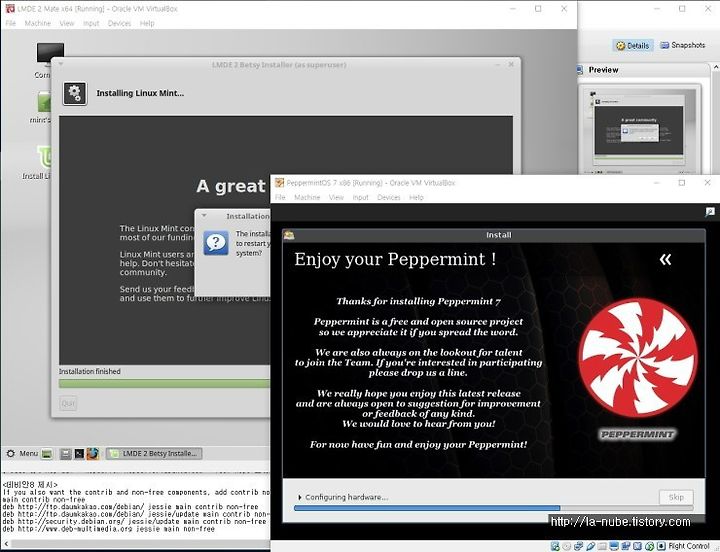Click the hard disk activity icon in PeppermintOS status bar
The height and width of the screenshot is (552, 720).
(555, 546)
